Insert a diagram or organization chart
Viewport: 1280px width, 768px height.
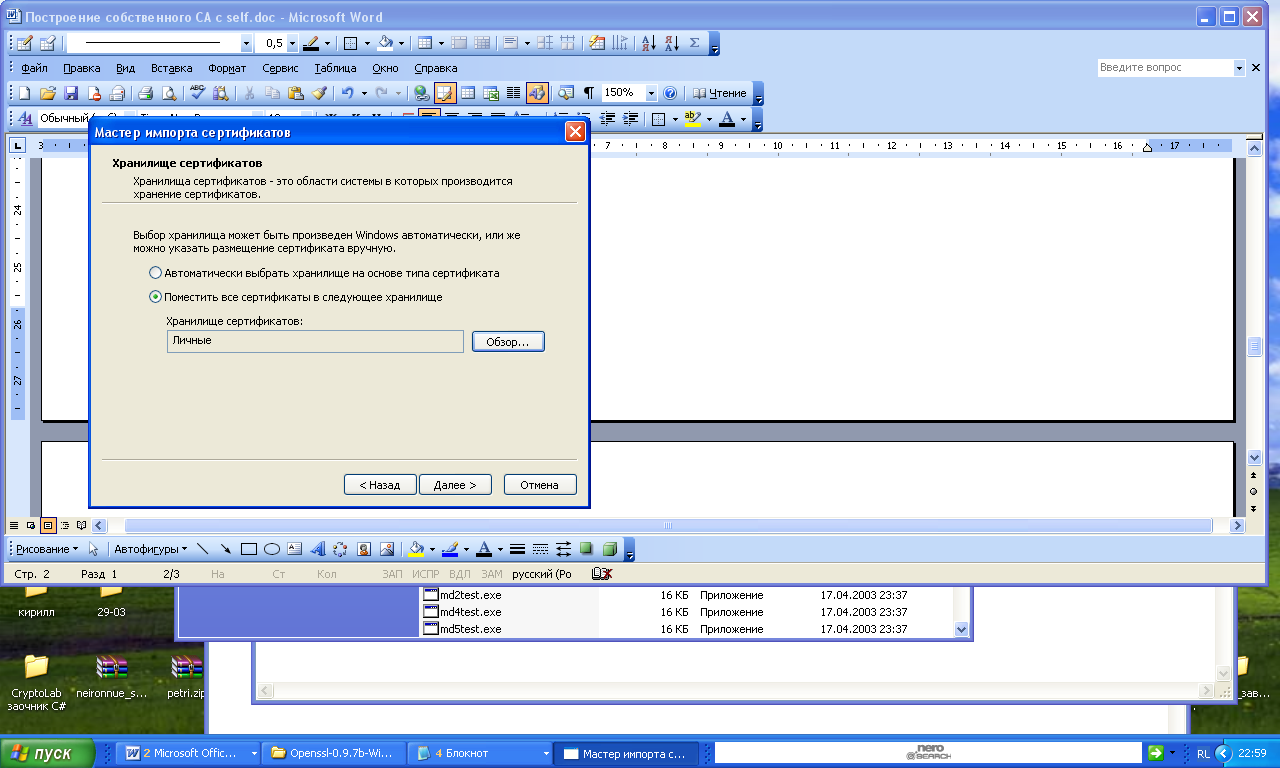pyautogui.click(x=340, y=549)
